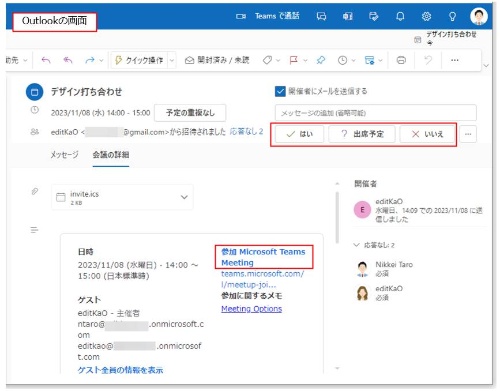
Task: Open the 参加 Microsoft Teams Meeting link
Action: [263, 257]
